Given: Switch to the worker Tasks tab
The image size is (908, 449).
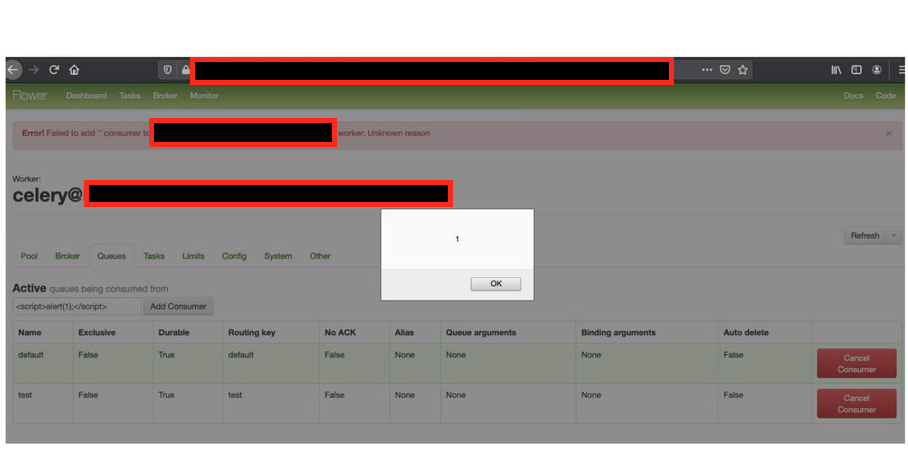Looking at the screenshot, I should click(x=154, y=256).
